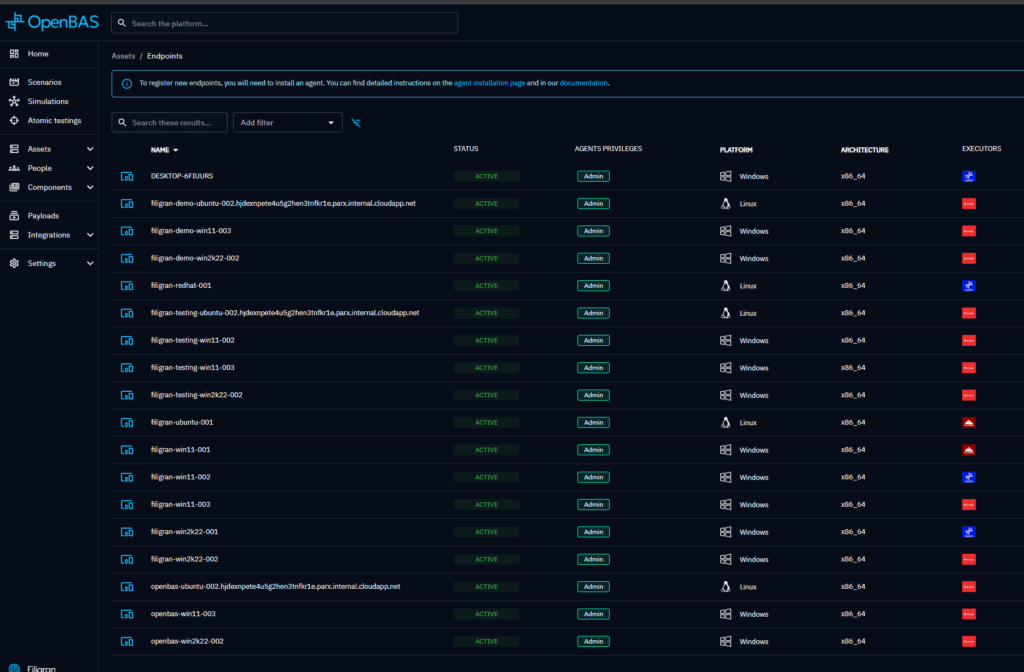The height and width of the screenshot is (672, 1024).
Task: Sort by the NAME column arrow
Action: (176, 150)
